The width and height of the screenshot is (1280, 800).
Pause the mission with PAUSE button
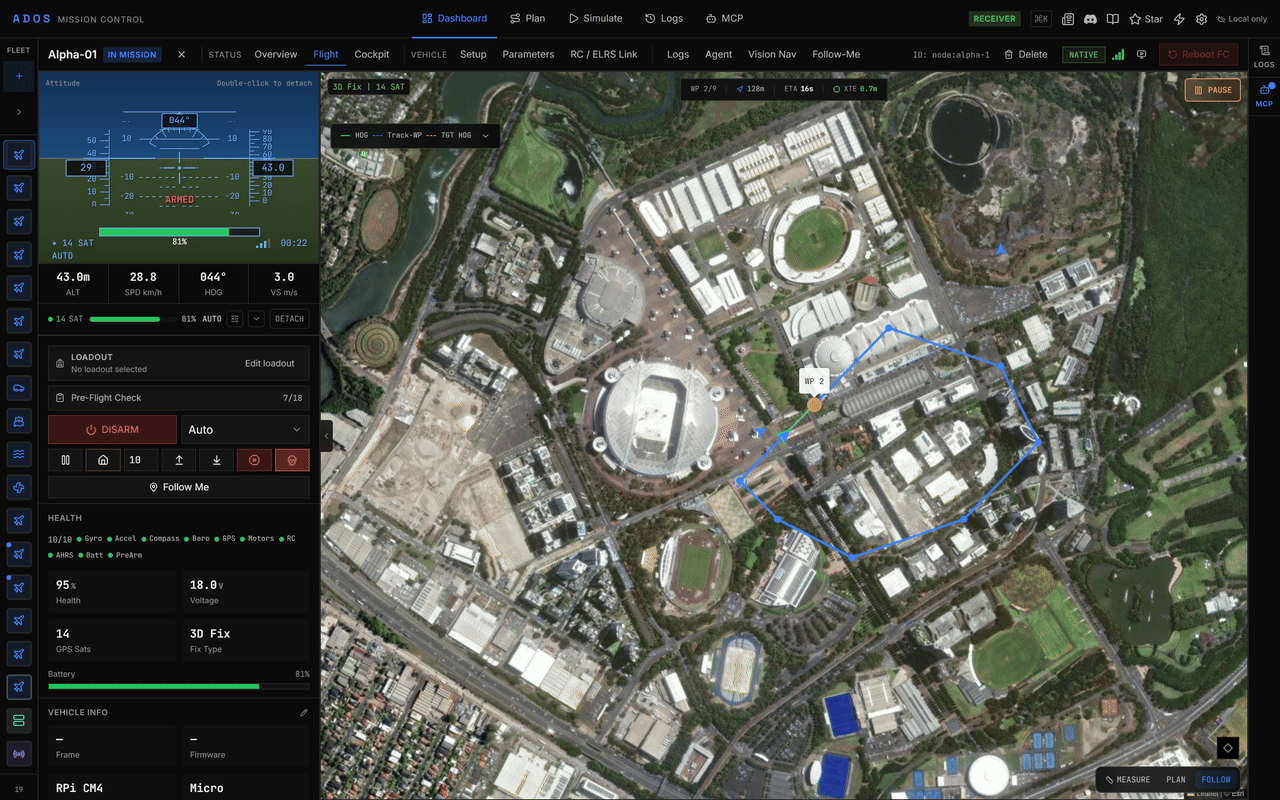coord(1212,90)
